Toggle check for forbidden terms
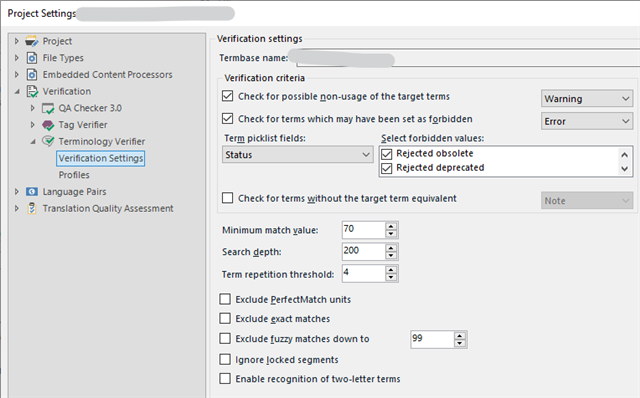This screenshot has height=398, width=640. tap(227, 119)
